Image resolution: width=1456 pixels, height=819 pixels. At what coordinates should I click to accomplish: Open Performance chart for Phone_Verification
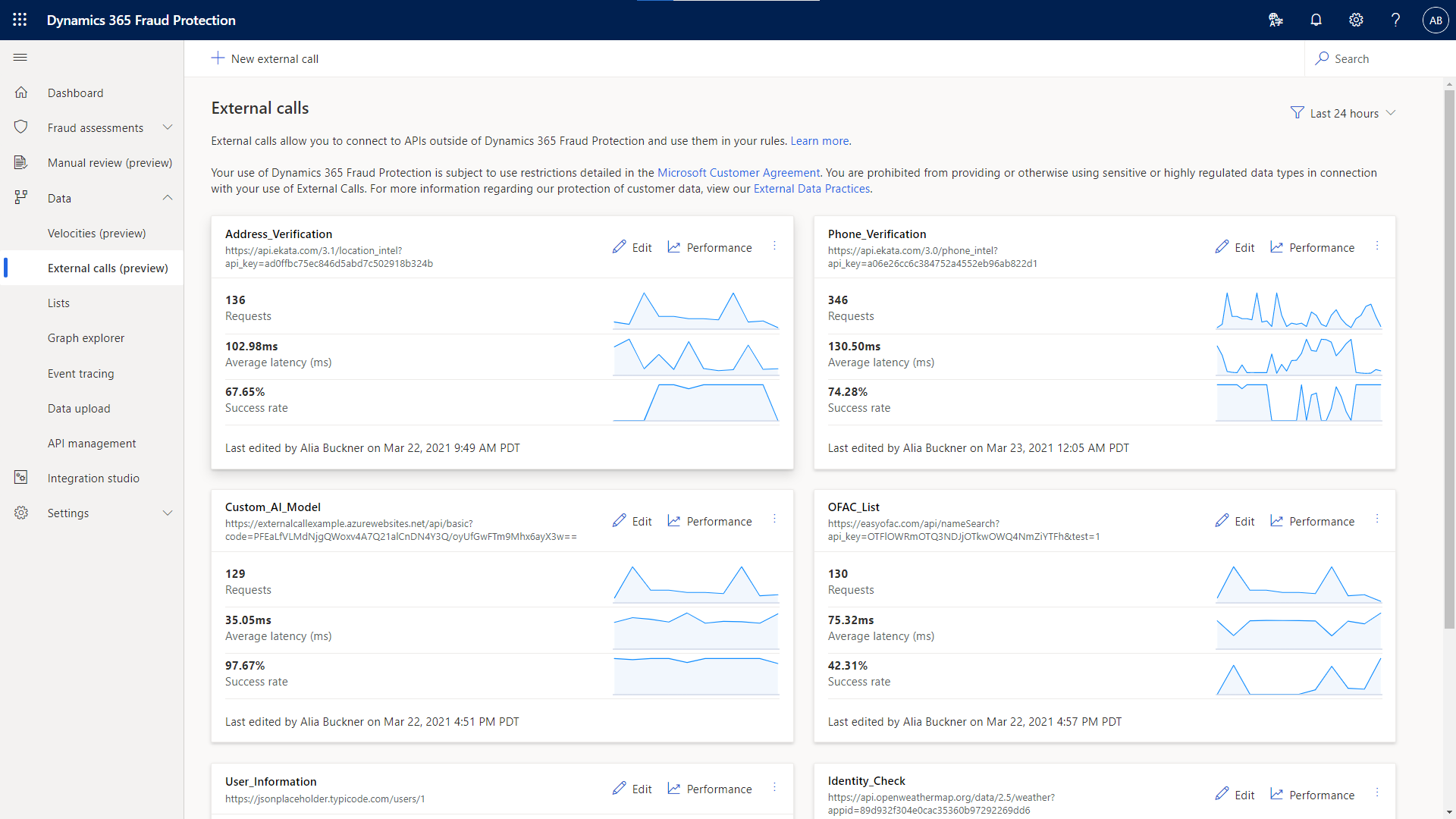click(x=1312, y=246)
